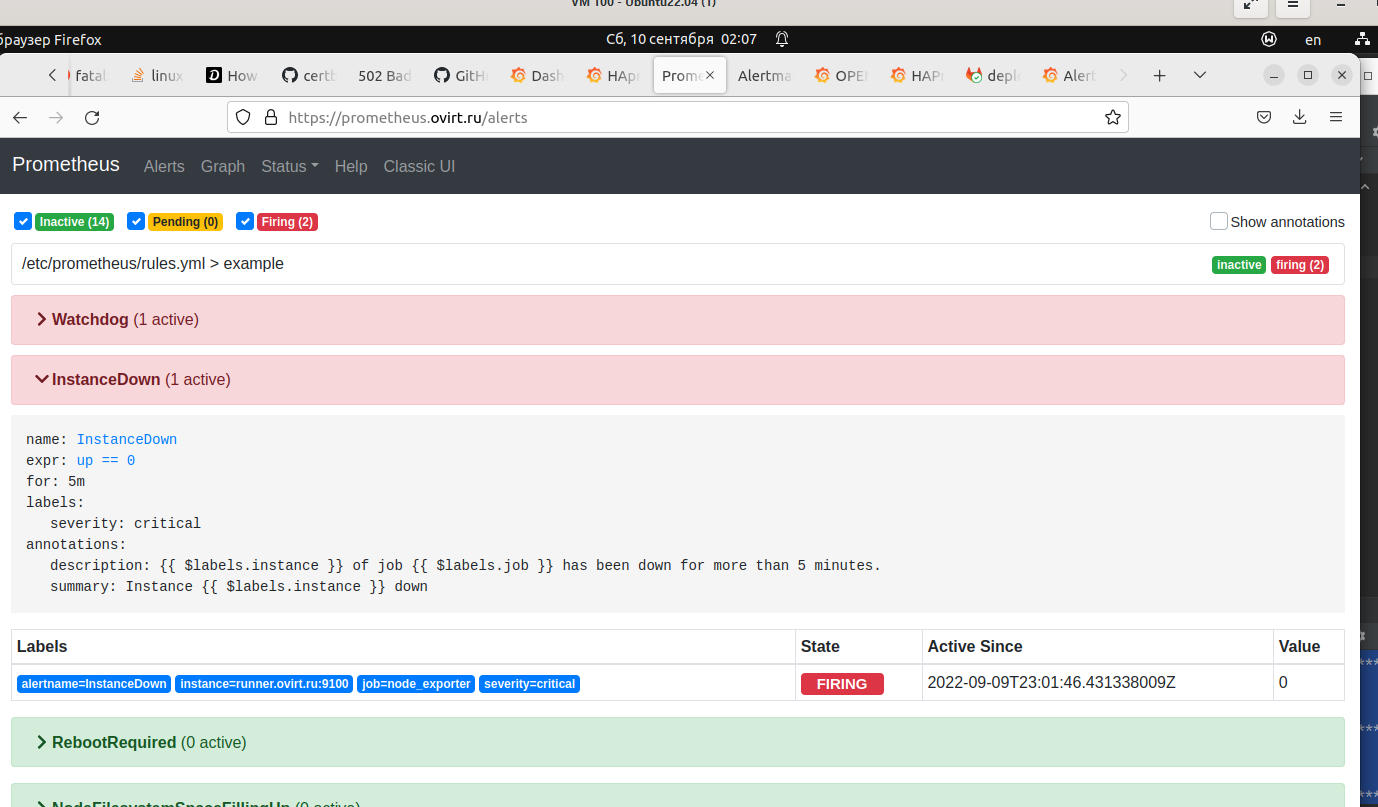Image resolution: width=1378 pixels, height=807 pixels.
Task: Switch to the 'linux' tab
Action: click(x=159, y=75)
